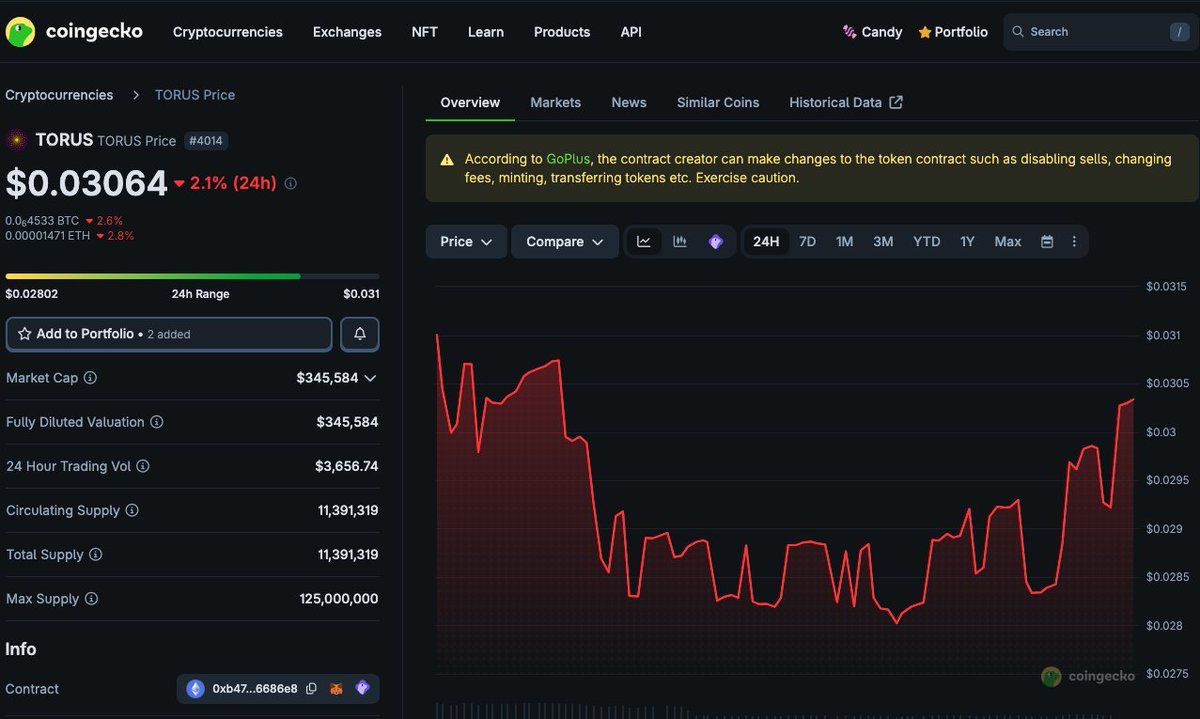
Task: Switch to the Markets tab
Action: tap(555, 102)
